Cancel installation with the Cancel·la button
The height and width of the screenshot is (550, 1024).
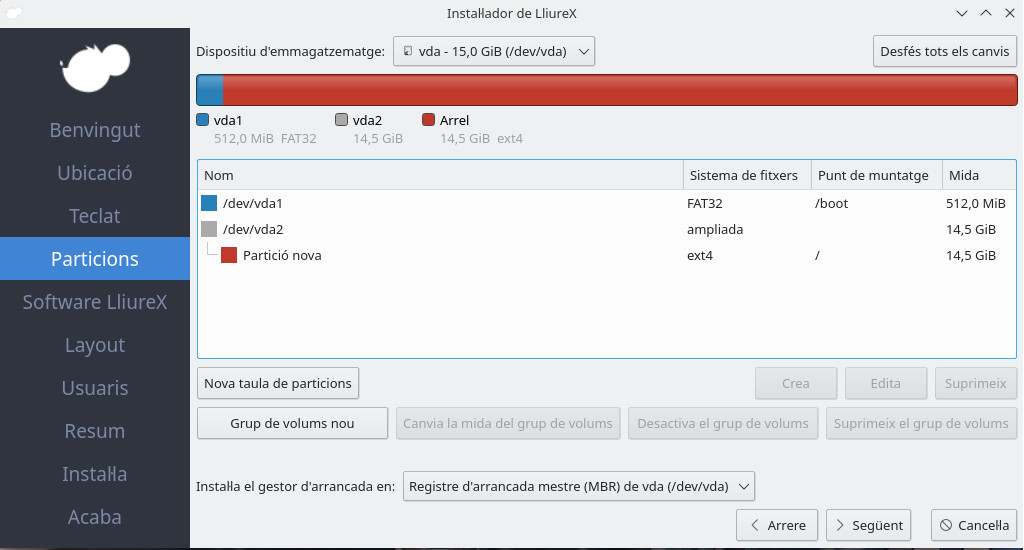click(x=974, y=525)
